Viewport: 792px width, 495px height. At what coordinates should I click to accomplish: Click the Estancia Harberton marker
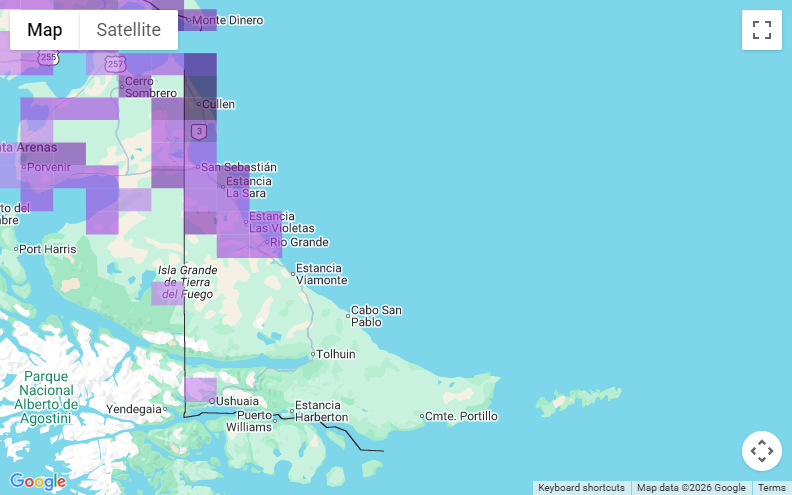(x=291, y=411)
